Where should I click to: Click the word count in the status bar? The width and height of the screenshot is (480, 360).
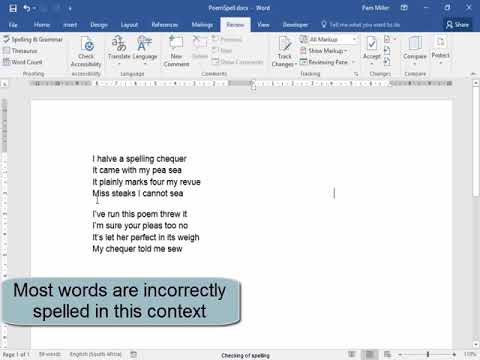[x=50, y=354]
